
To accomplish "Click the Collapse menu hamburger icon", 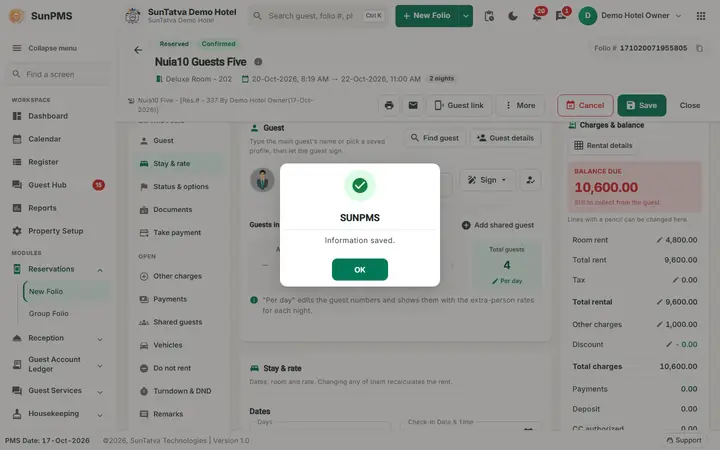I will [17, 48].
